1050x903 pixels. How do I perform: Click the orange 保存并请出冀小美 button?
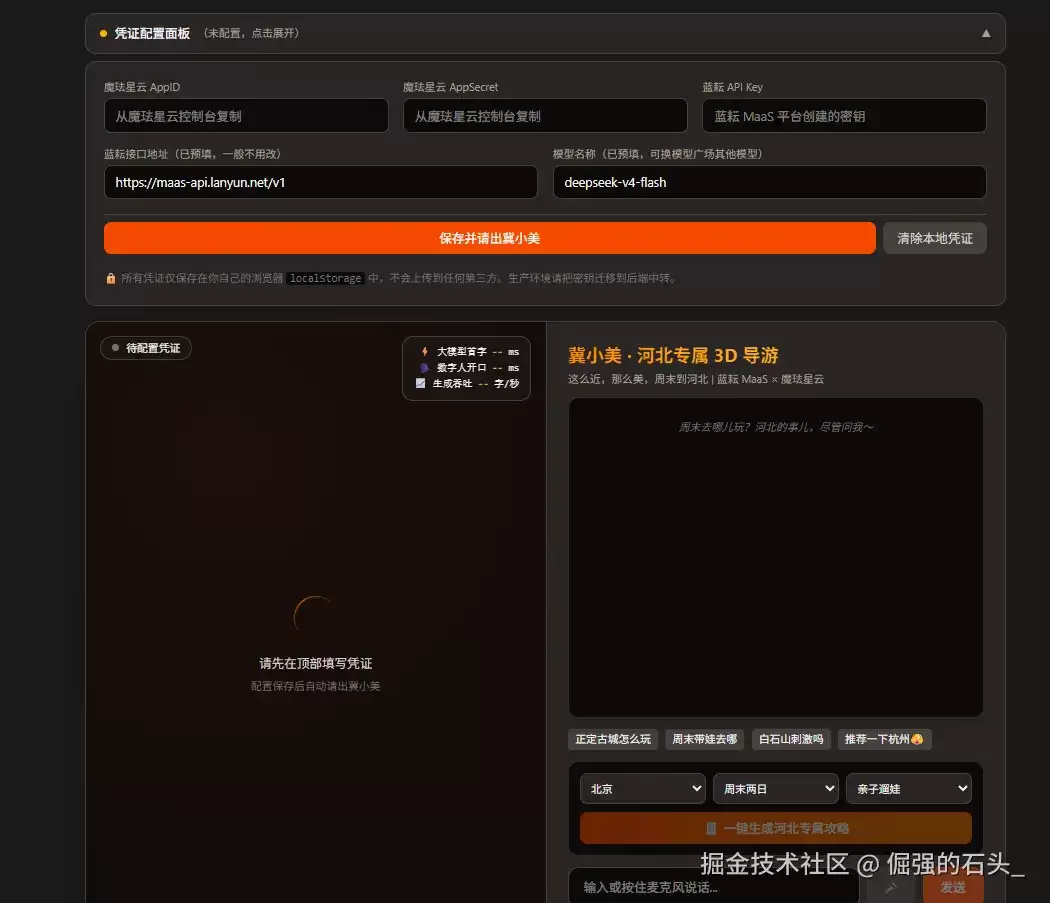pos(490,238)
